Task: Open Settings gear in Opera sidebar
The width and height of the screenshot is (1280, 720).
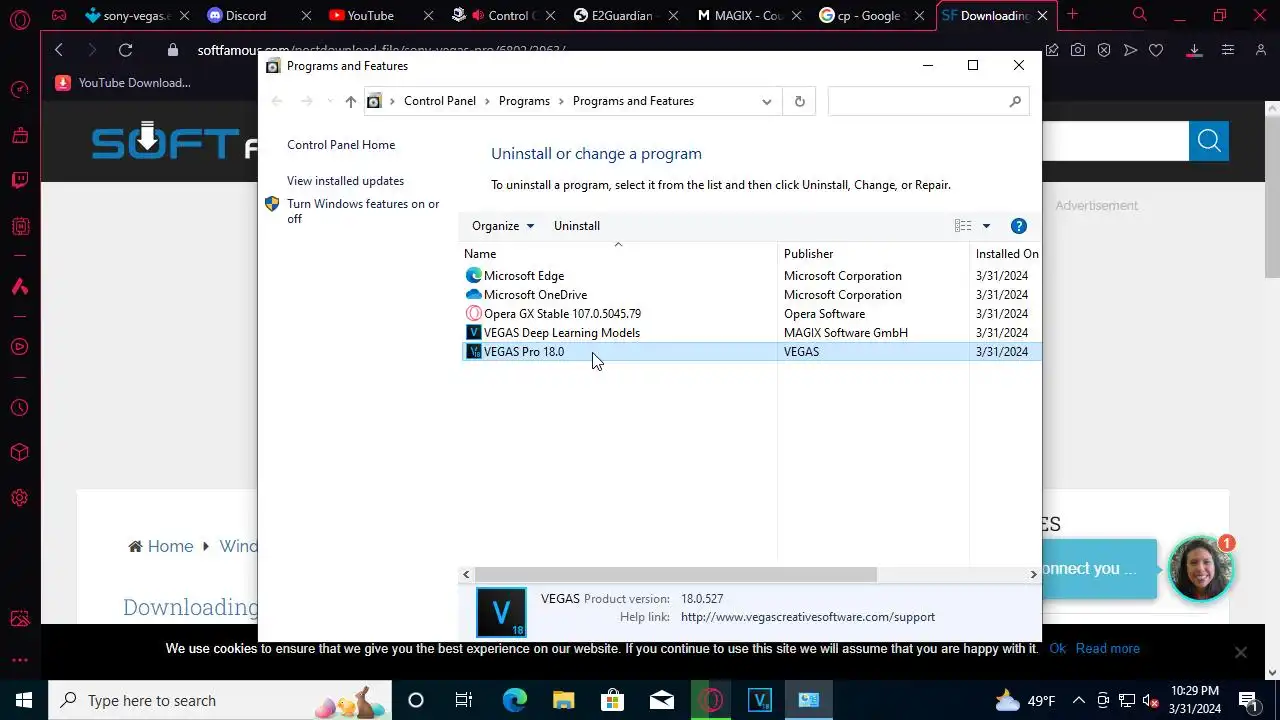Action: tap(20, 498)
